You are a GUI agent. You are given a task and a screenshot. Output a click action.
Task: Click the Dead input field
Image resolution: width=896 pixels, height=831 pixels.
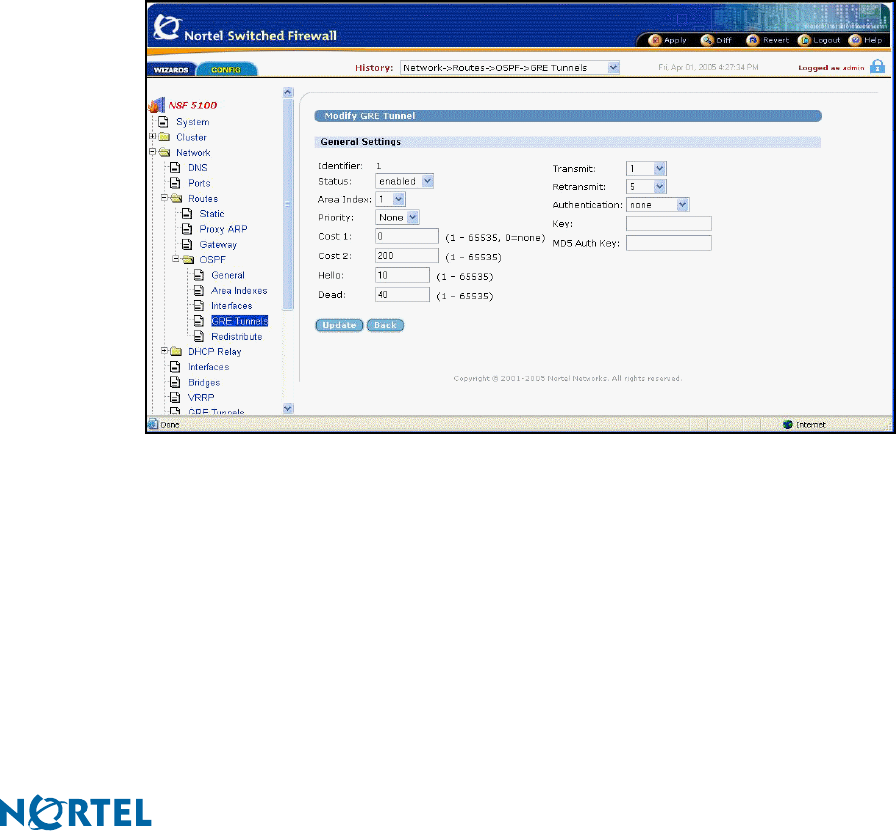click(402, 294)
